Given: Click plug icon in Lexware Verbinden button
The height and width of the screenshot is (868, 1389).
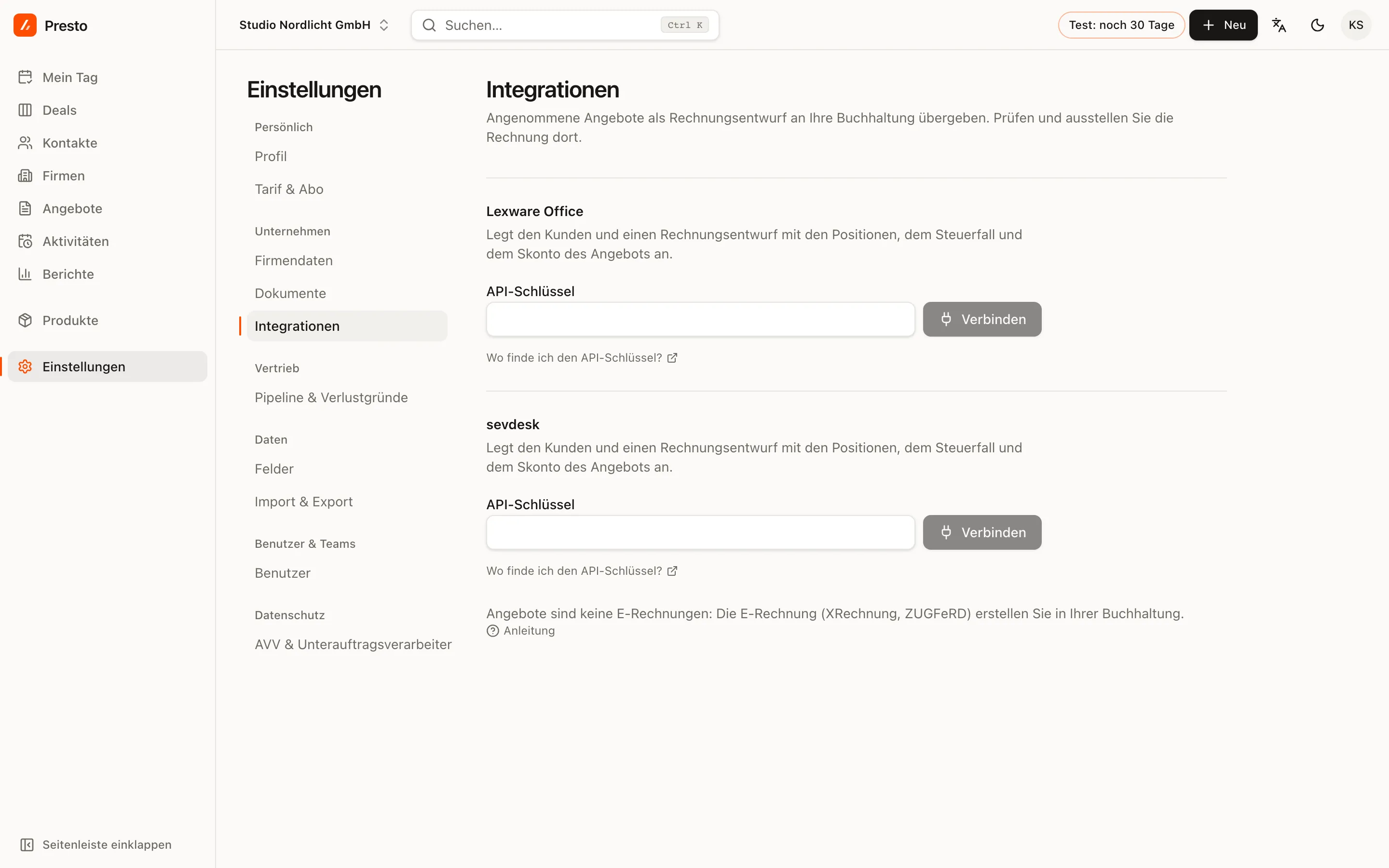Looking at the screenshot, I should coord(946,319).
